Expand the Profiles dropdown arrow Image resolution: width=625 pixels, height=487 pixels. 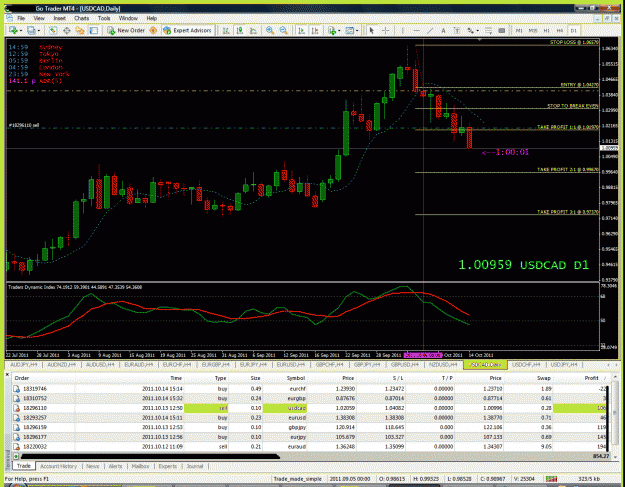[38, 31]
